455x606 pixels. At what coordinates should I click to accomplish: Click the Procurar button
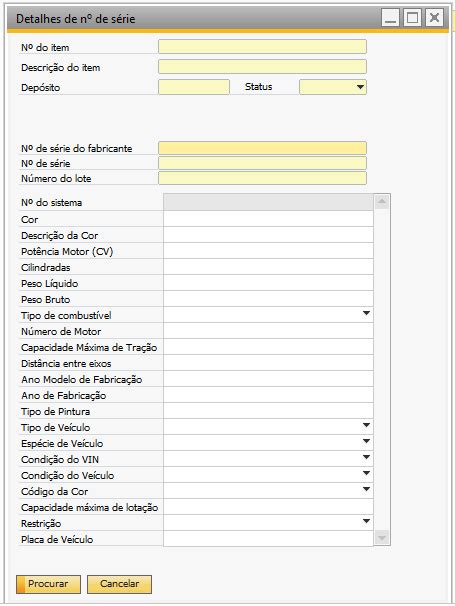tap(48, 584)
